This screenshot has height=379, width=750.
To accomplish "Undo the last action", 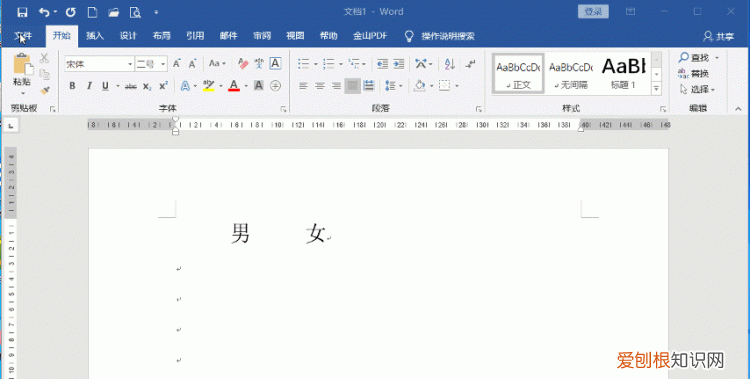I will [44, 12].
